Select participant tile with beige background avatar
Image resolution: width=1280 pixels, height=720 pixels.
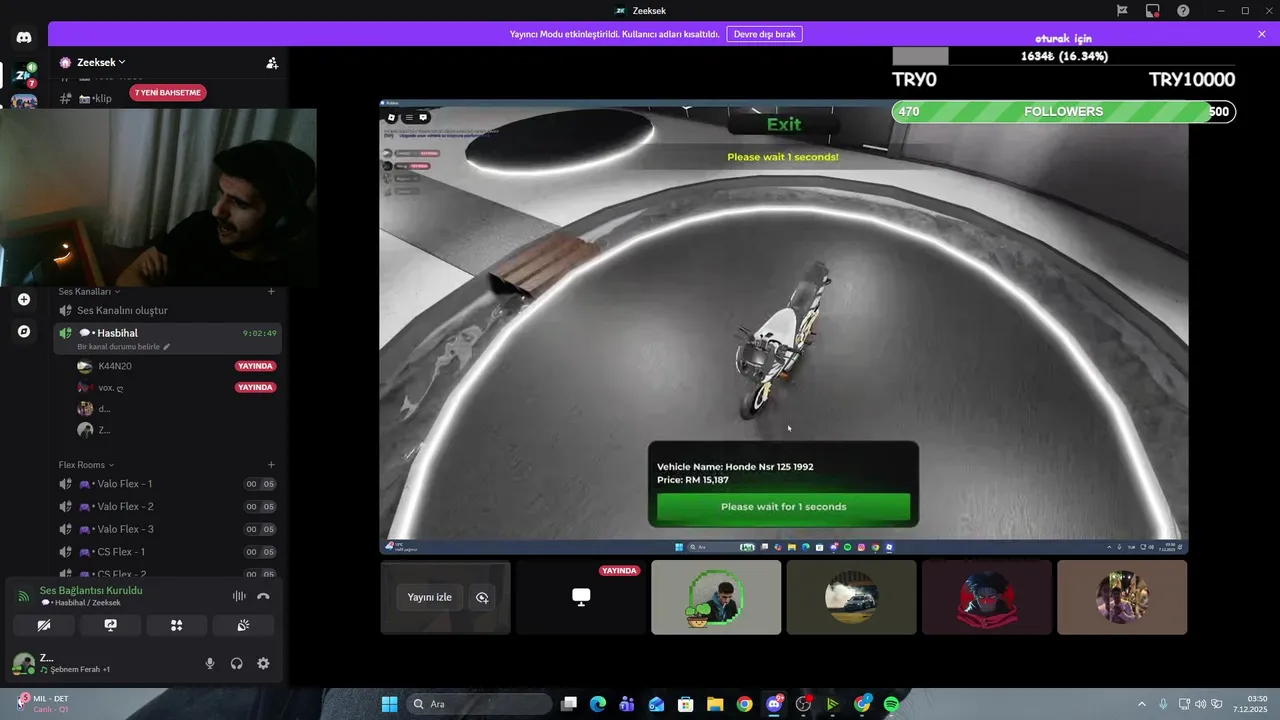click(1122, 597)
